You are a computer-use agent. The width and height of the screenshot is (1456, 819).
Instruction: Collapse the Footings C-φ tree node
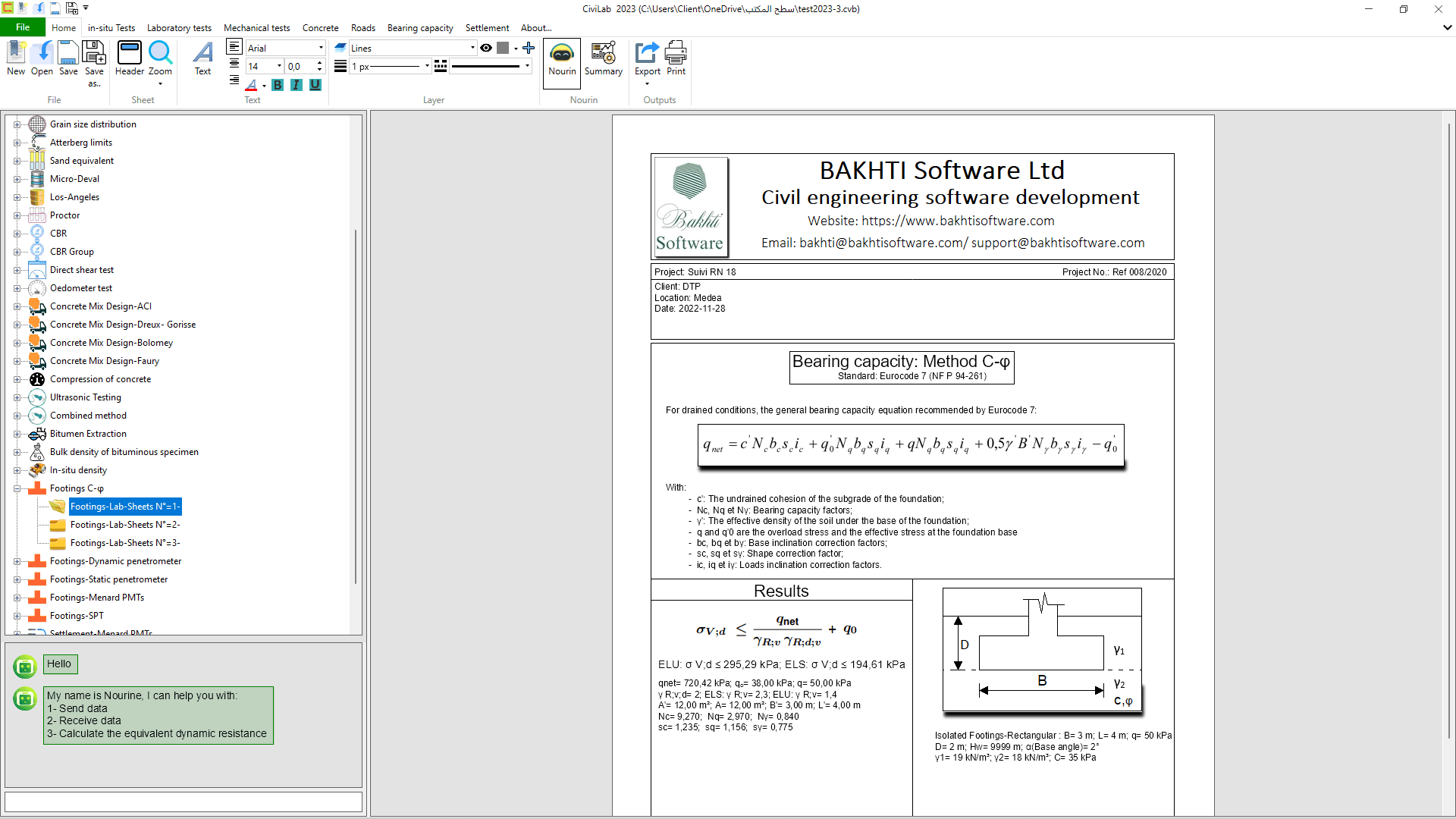17,488
